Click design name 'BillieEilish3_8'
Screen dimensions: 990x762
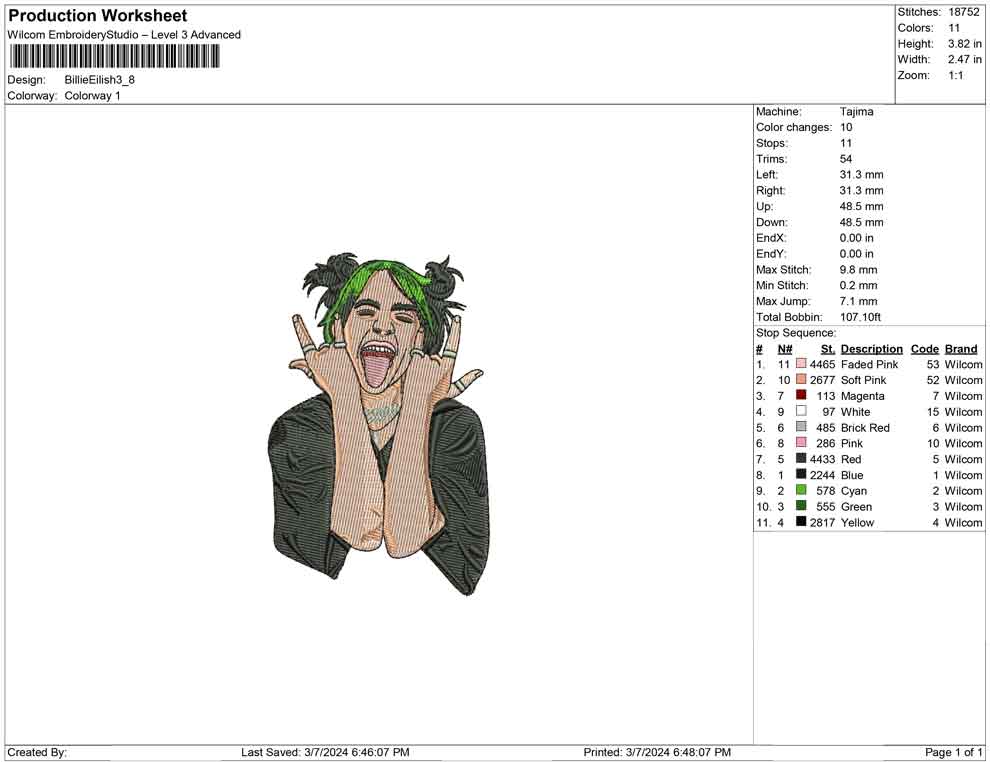pos(100,80)
